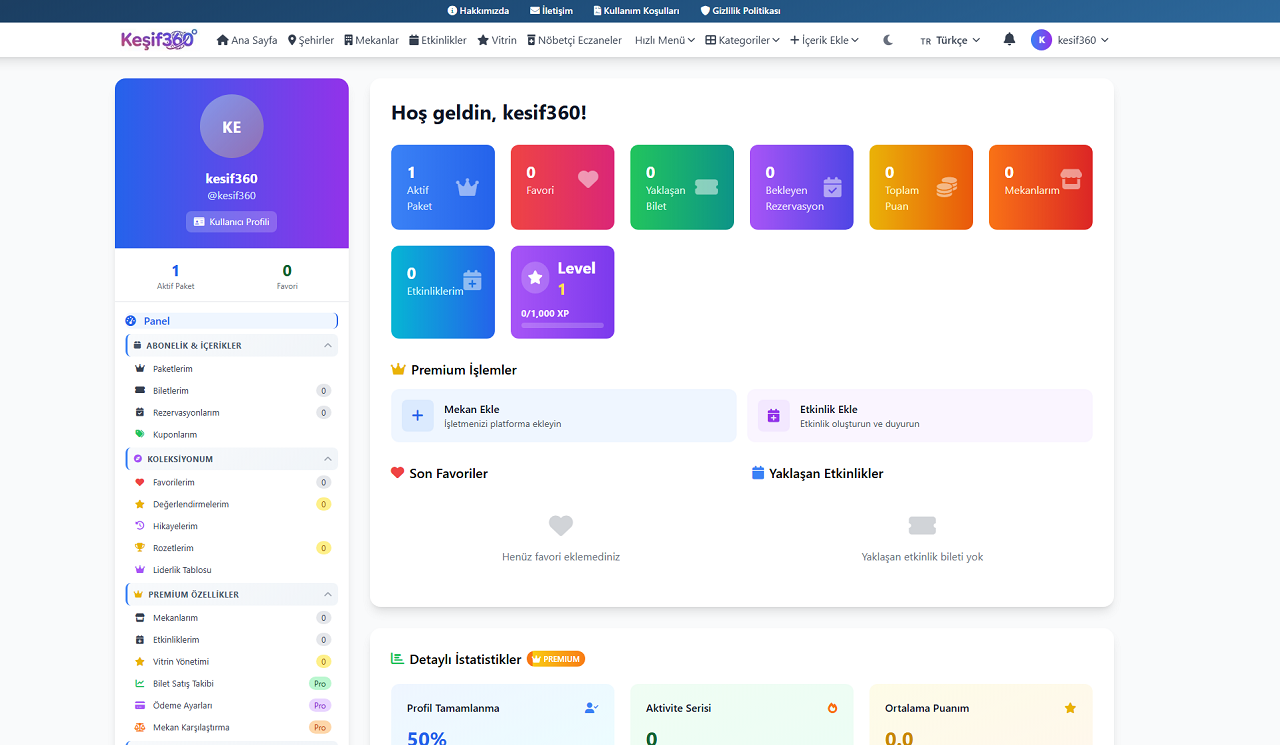
Task: Open the Bekleyen Rezervasyon stat card
Action: (x=802, y=187)
